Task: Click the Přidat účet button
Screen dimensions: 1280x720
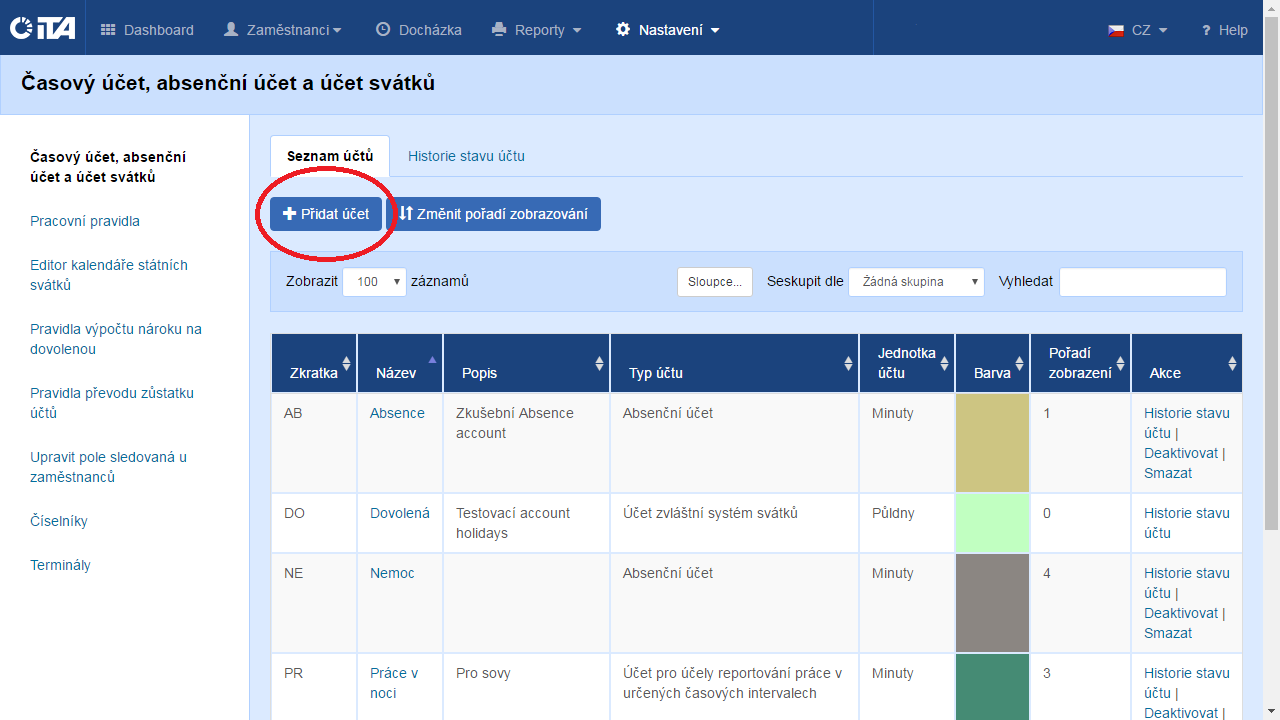Action: (326, 214)
